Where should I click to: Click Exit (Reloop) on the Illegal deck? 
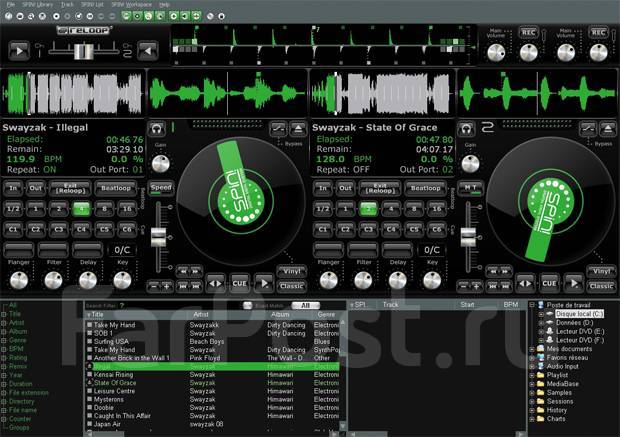point(70,188)
